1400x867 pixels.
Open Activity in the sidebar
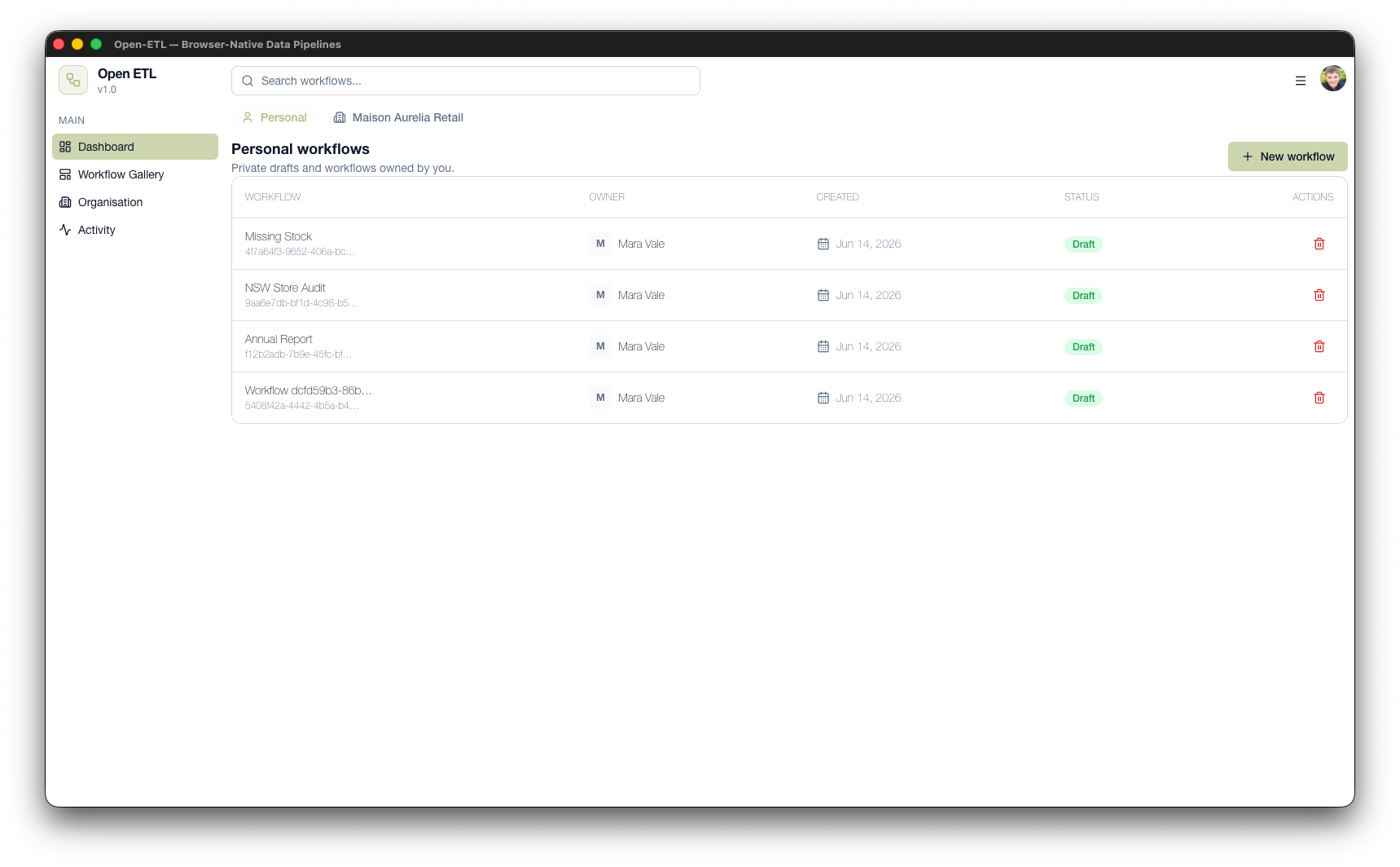point(135,230)
